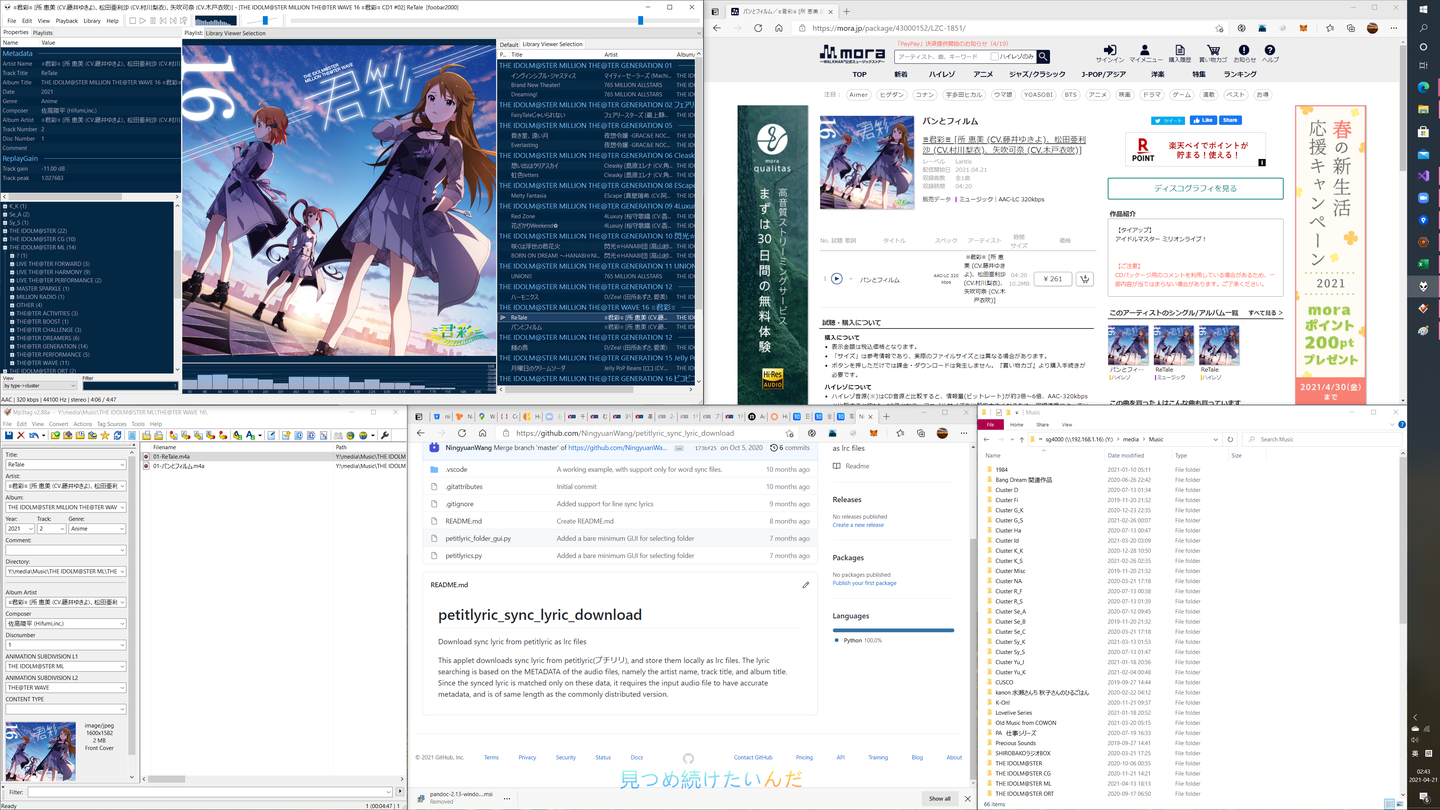Stop playback in foobar2000
Screen dimensions: 1440x810
click(134, 20)
